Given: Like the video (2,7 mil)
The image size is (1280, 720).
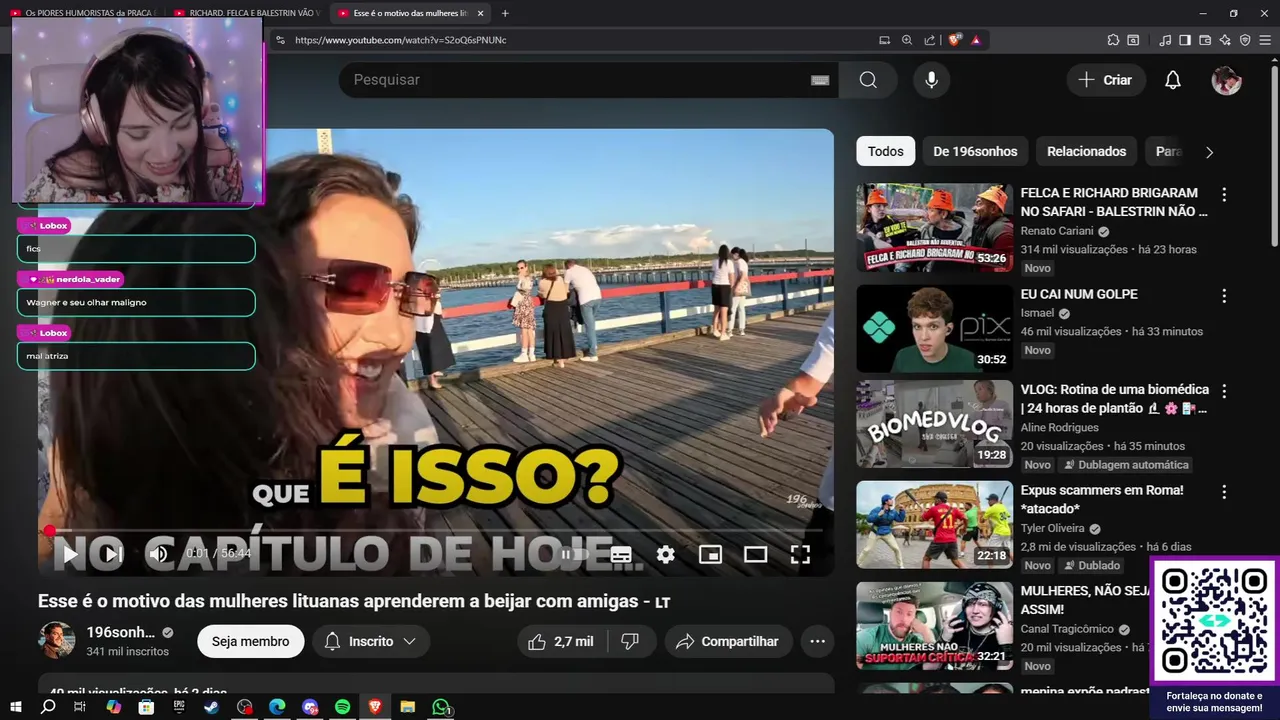Looking at the screenshot, I should (561, 642).
